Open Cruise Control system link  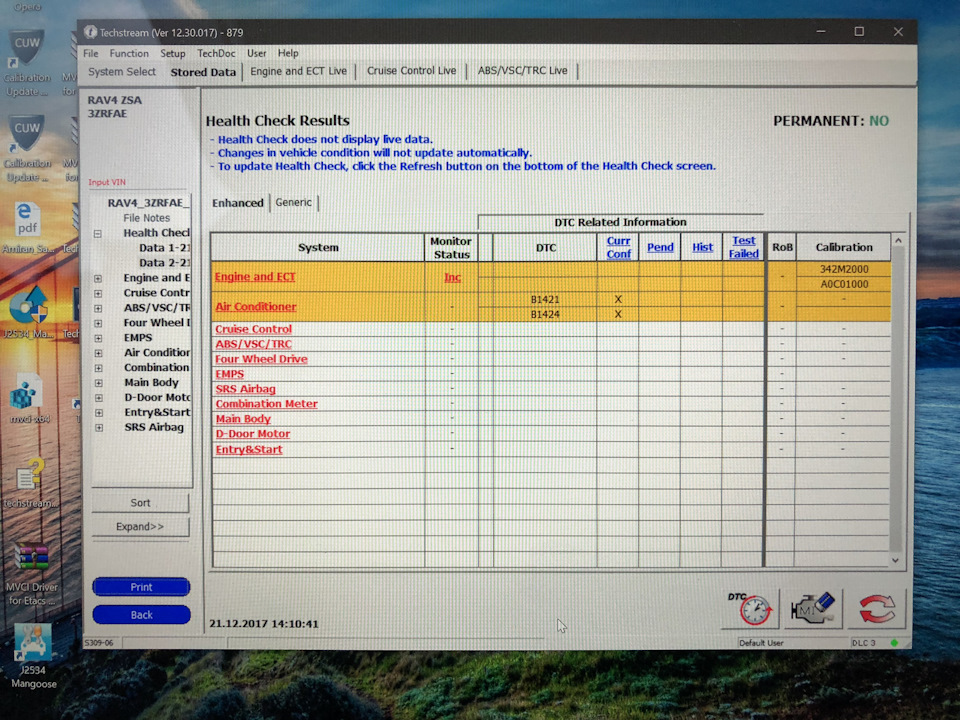253,329
